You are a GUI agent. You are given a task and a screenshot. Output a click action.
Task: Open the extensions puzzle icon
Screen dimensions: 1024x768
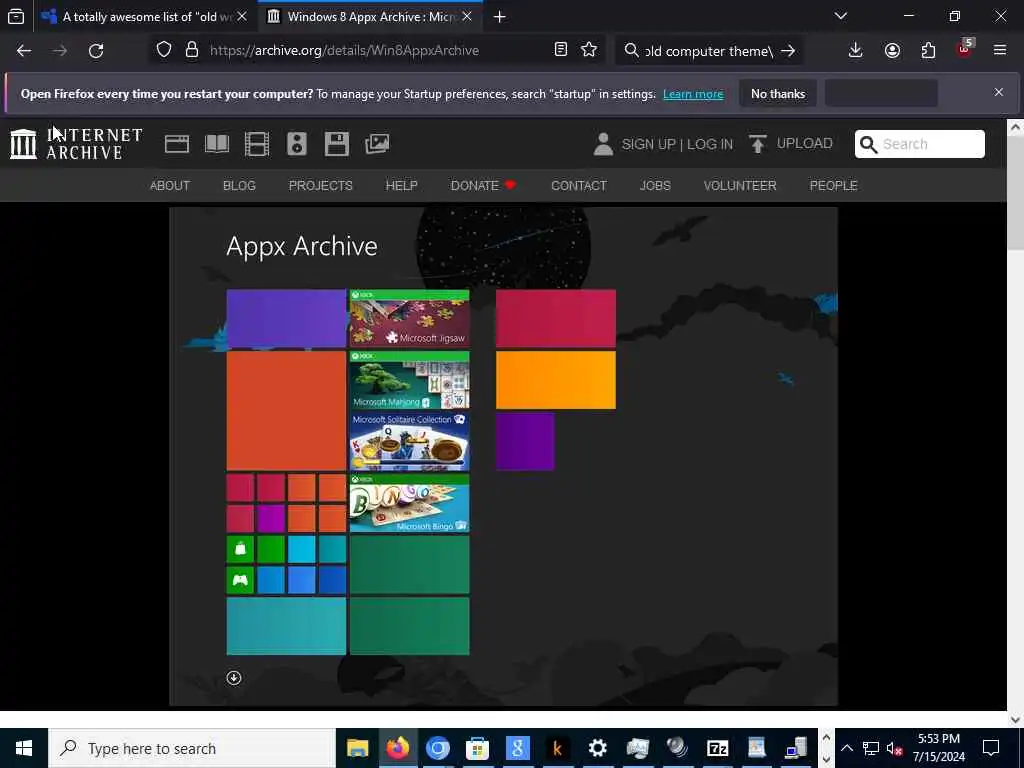[x=928, y=50]
